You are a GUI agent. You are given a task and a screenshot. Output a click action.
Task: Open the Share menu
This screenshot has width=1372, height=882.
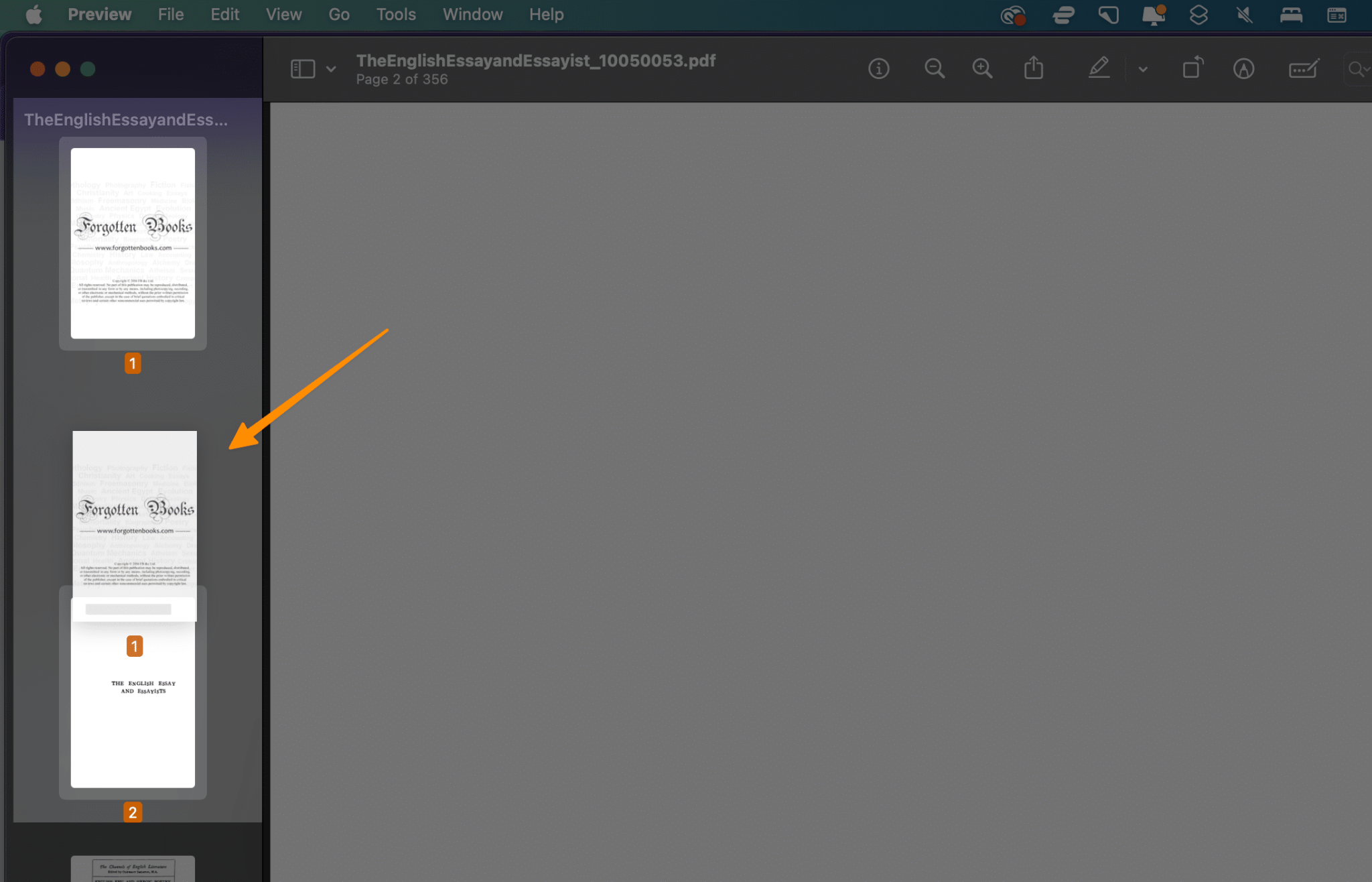coord(1034,68)
